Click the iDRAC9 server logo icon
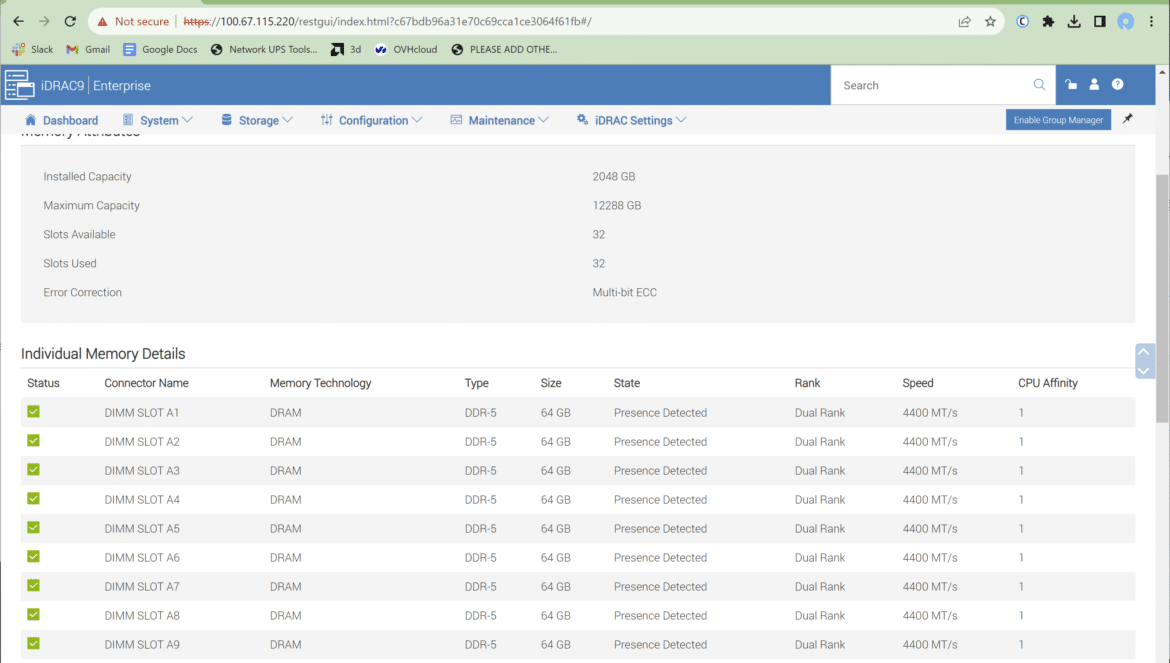1170x663 pixels. click(19, 85)
